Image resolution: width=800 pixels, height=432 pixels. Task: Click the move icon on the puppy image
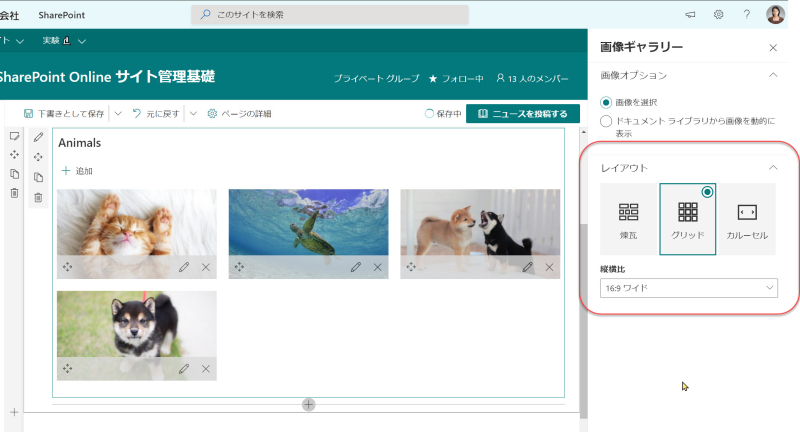[67, 369]
